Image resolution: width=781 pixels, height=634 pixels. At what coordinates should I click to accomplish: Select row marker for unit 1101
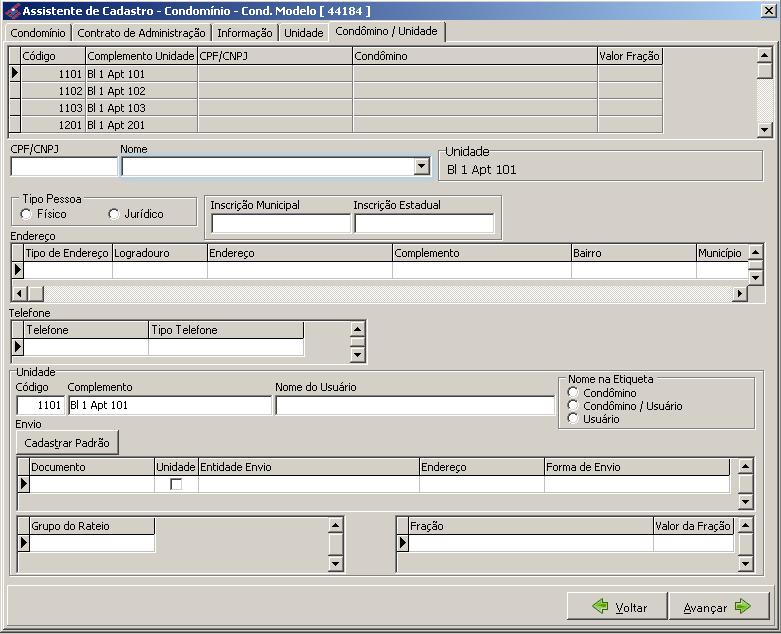15,73
